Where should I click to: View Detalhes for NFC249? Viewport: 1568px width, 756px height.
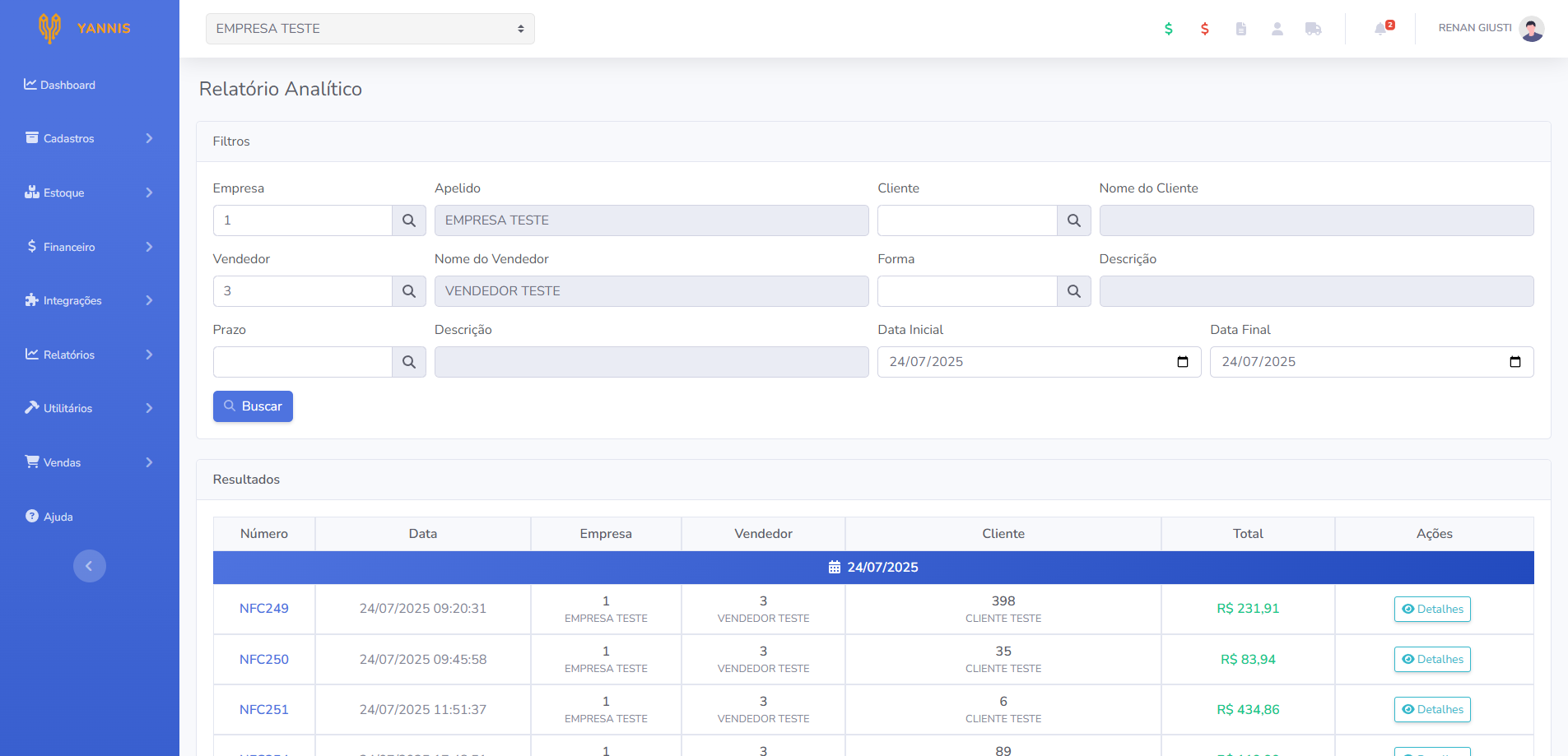point(1431,609)
